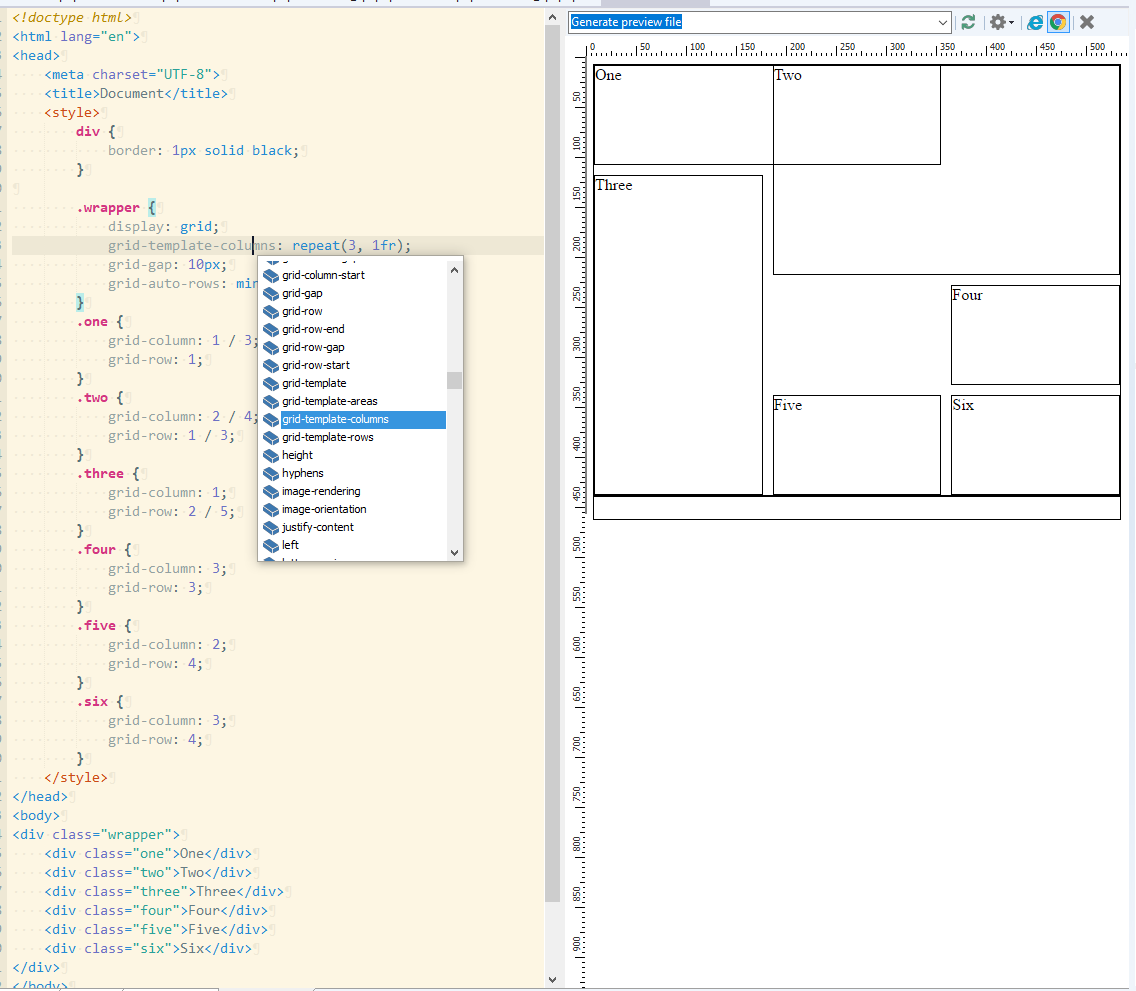This screenshot has width=1136, height=991.
Task: Click the Three box in preview
Action: point(678,335)
